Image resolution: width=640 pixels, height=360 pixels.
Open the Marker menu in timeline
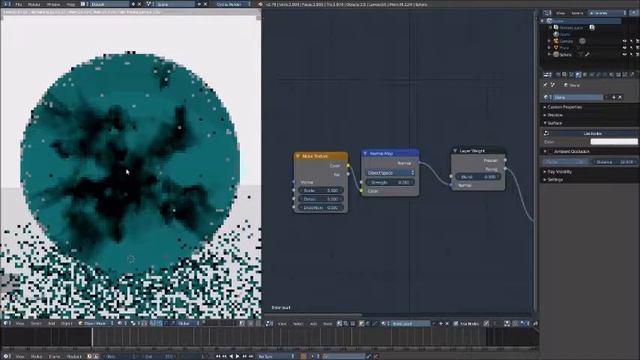36,356
